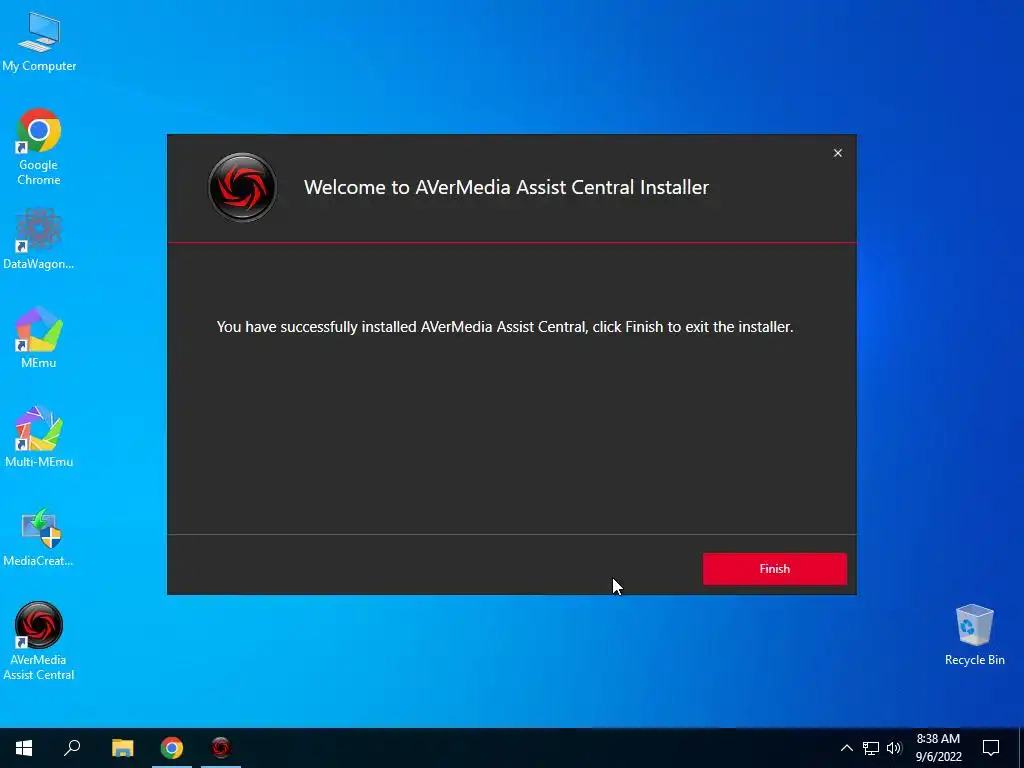
Task: Select the DataWagon desktop shortcut
Action: [x=39, y=239]
